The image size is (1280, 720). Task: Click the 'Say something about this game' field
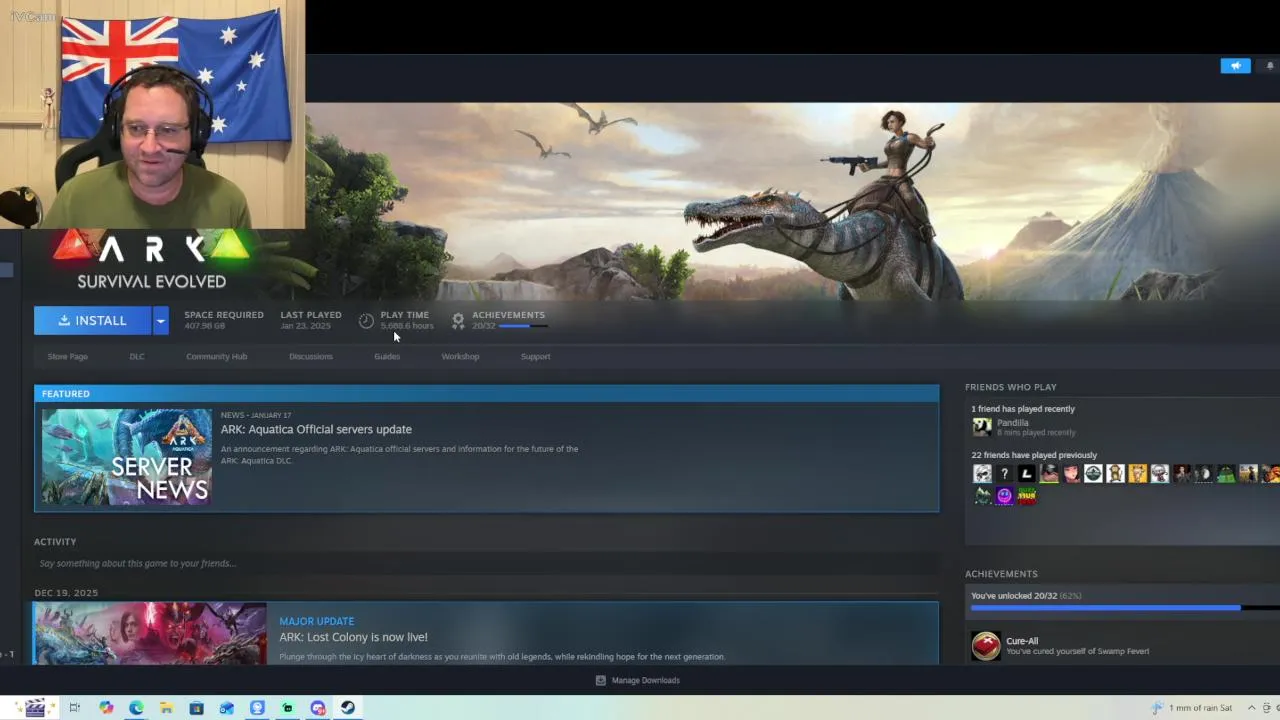486,563
